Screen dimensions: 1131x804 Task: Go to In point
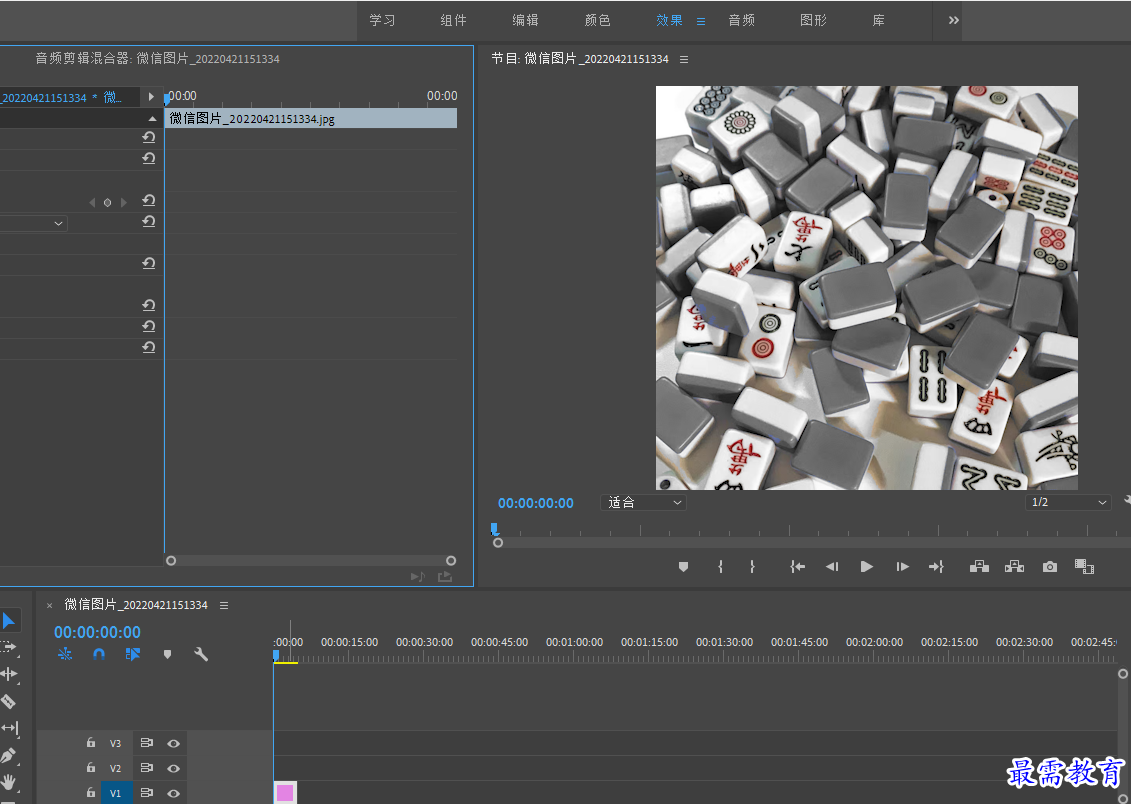[797, 567]
